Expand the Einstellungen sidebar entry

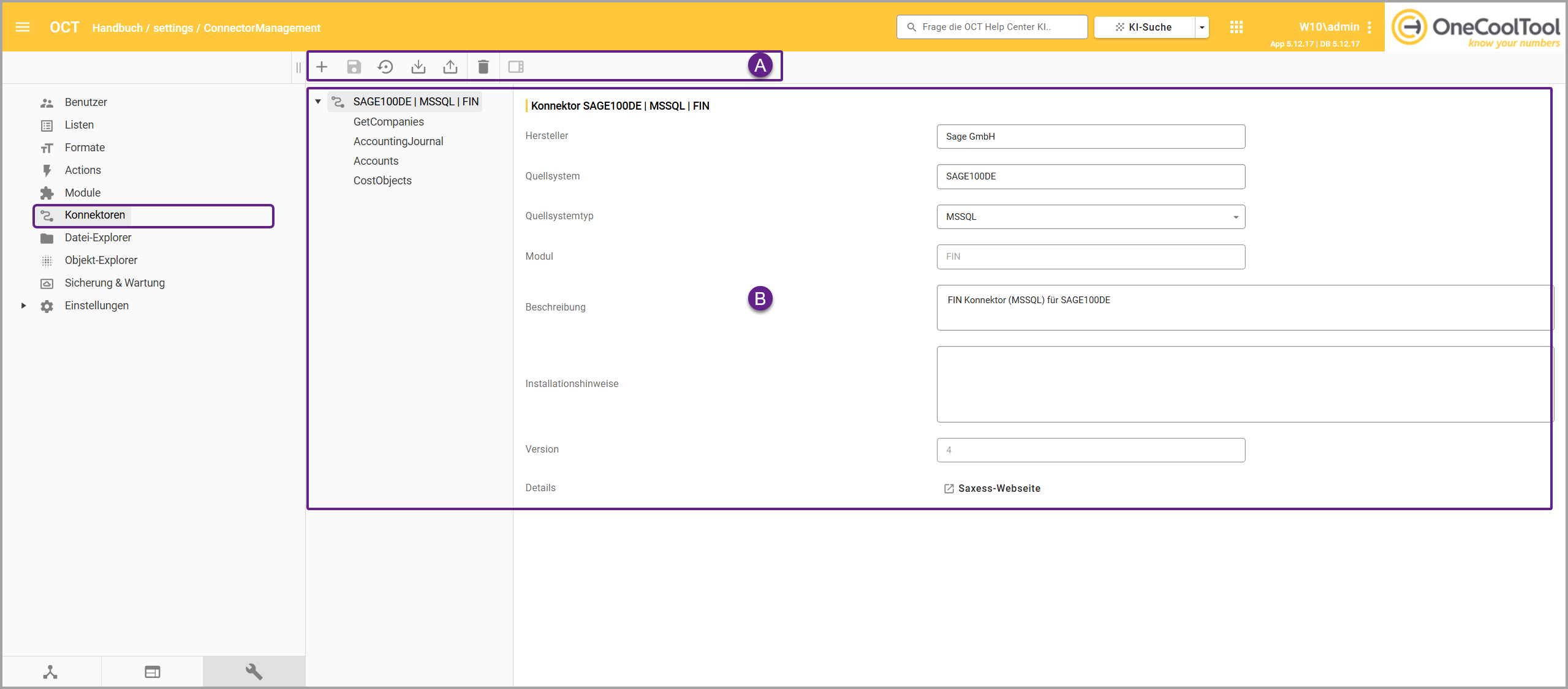(23, 306)
